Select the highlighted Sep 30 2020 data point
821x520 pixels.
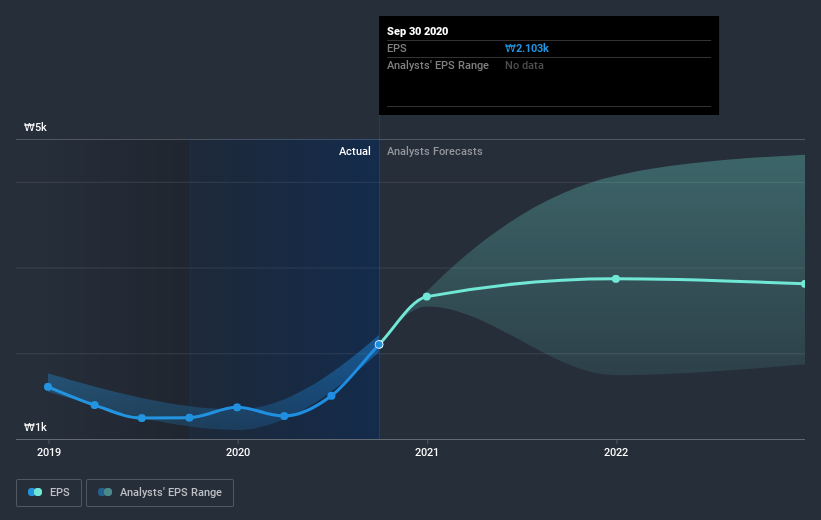pos(379,345)
